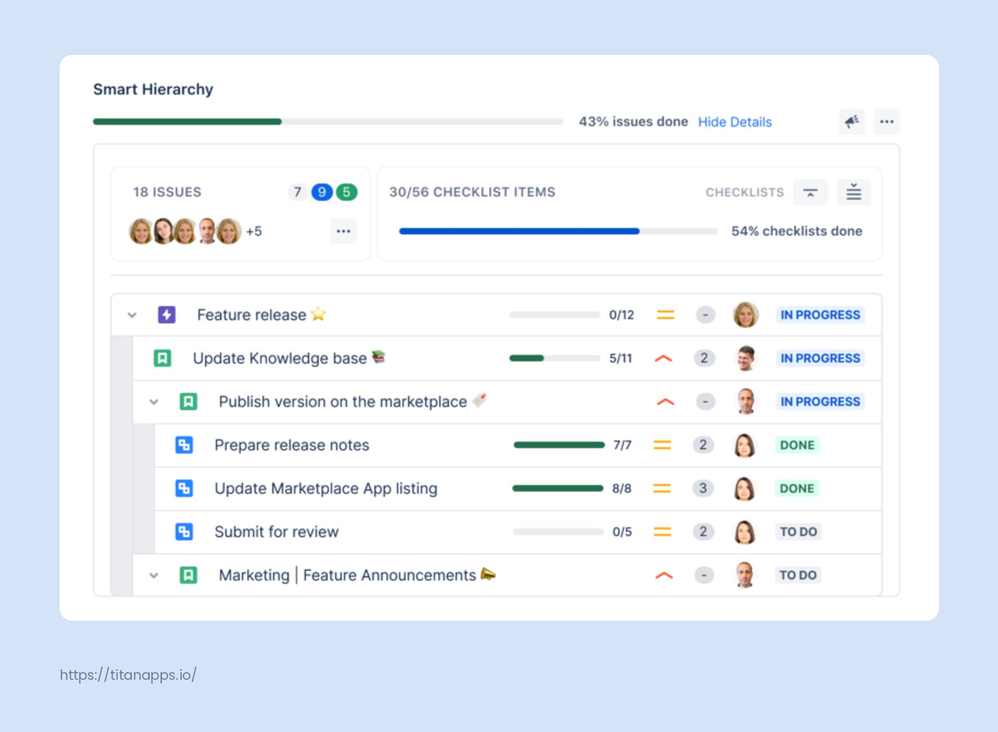Click the 7/7 checklist progress bar
This screenshot has width=998, height=732.
[559, 445]
